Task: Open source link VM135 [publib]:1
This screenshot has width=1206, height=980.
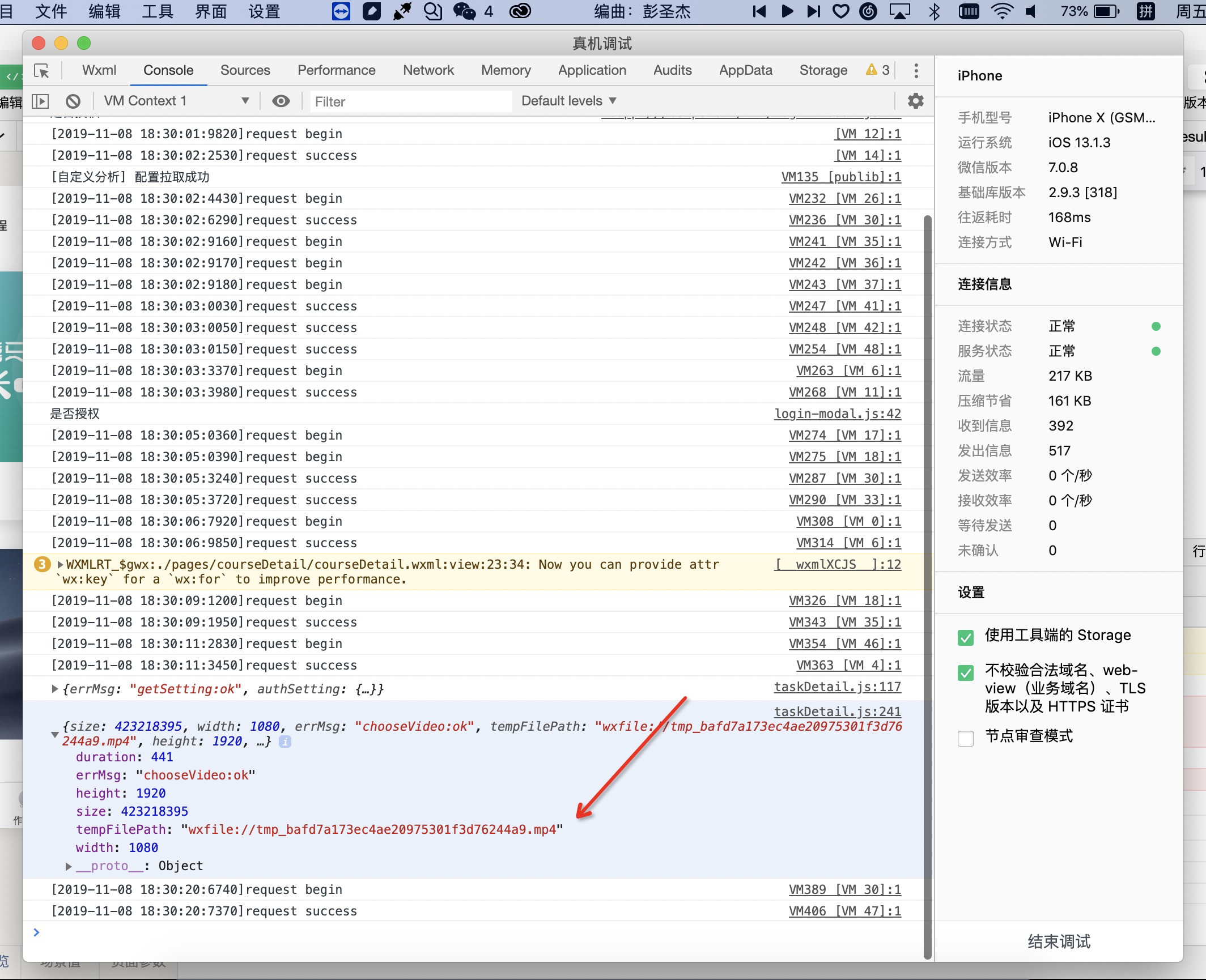Action: (841, 177)
